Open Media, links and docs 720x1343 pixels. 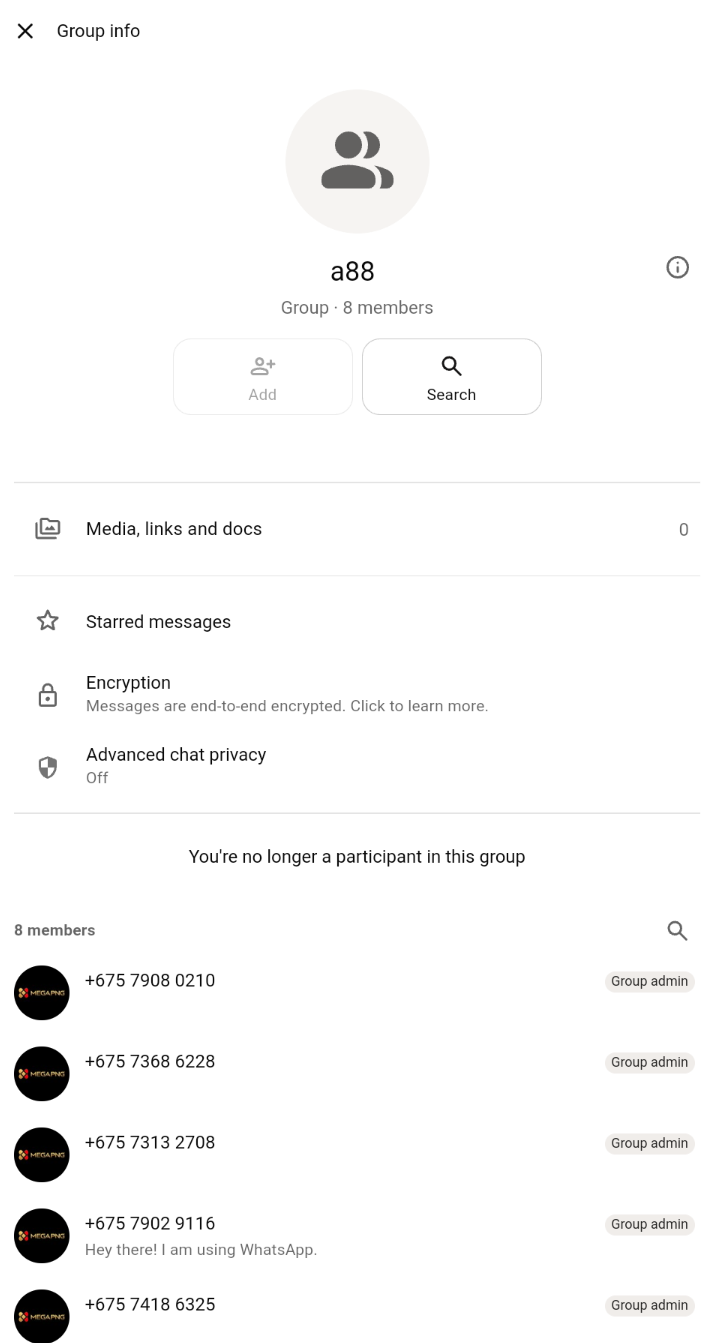click(x=357, y=529)
